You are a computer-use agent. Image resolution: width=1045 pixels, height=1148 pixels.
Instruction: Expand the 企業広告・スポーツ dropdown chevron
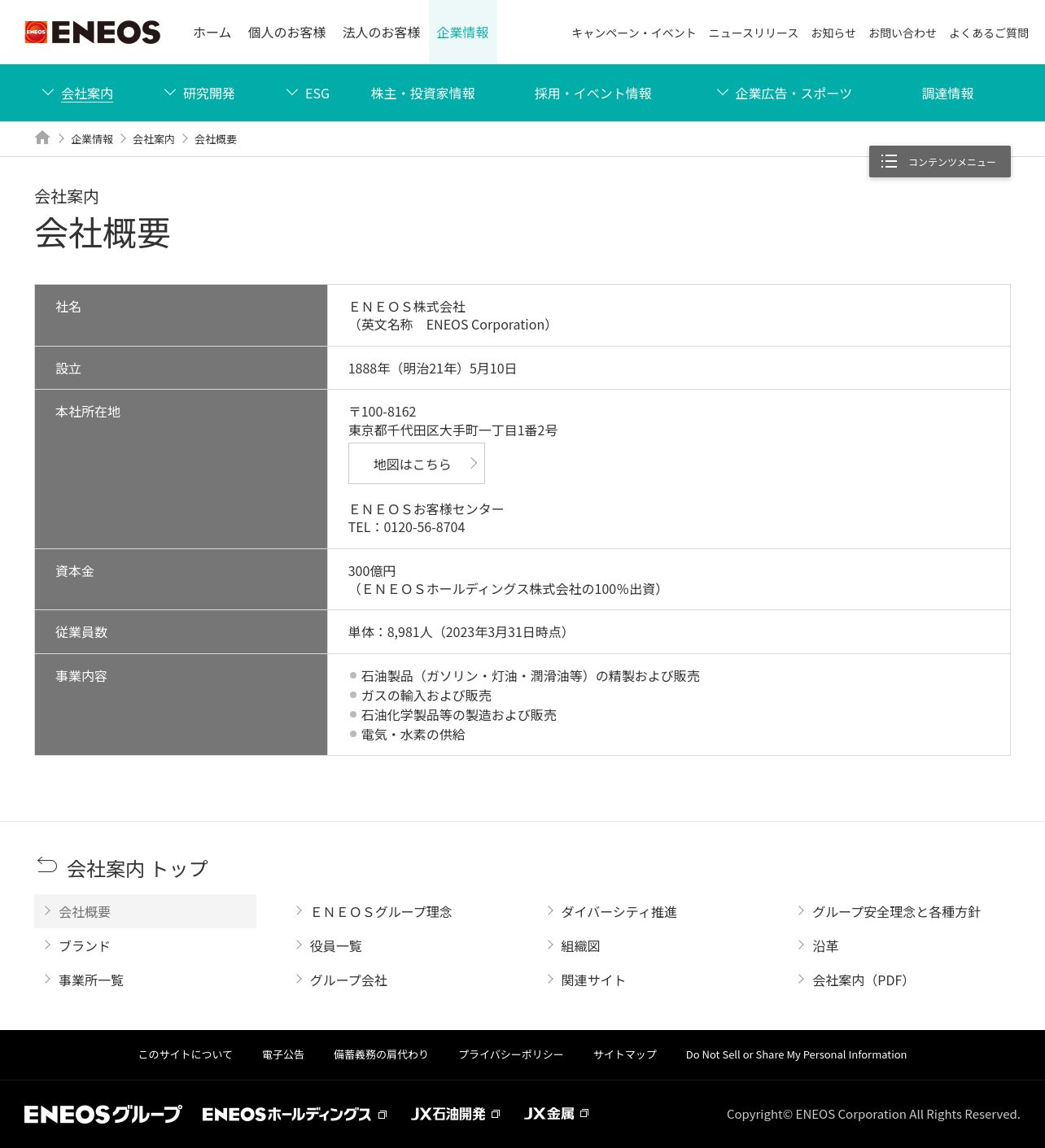[722, 93]
